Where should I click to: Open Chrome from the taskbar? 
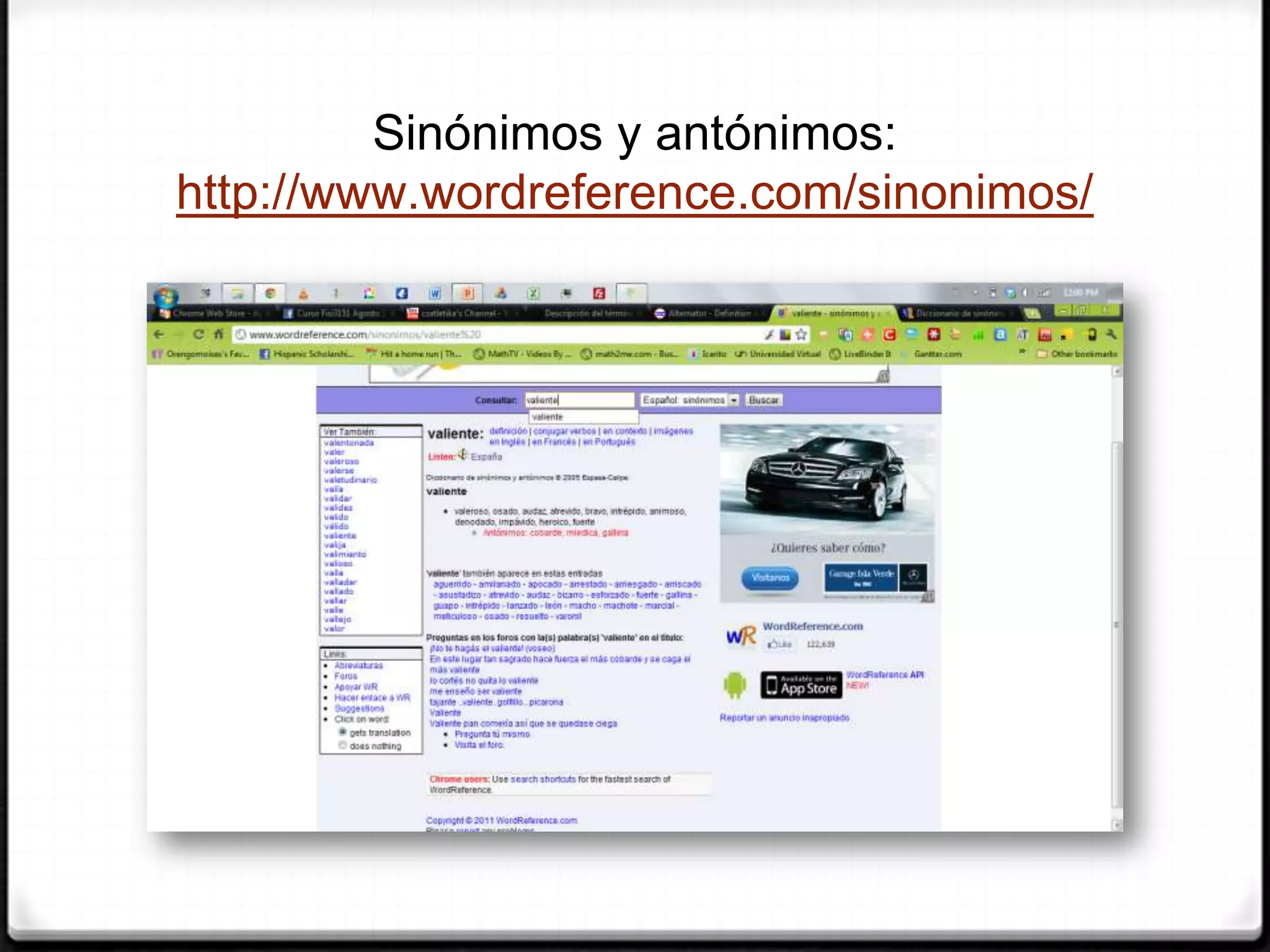[270, 294]
